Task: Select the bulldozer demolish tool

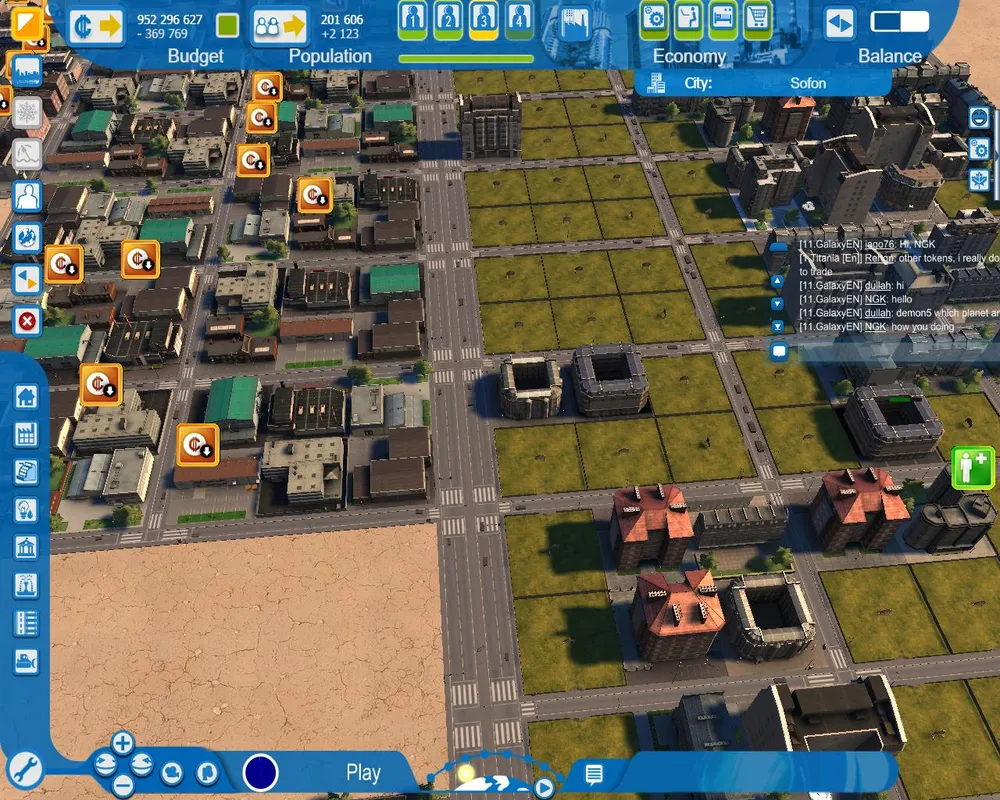Action: point(26,662)
